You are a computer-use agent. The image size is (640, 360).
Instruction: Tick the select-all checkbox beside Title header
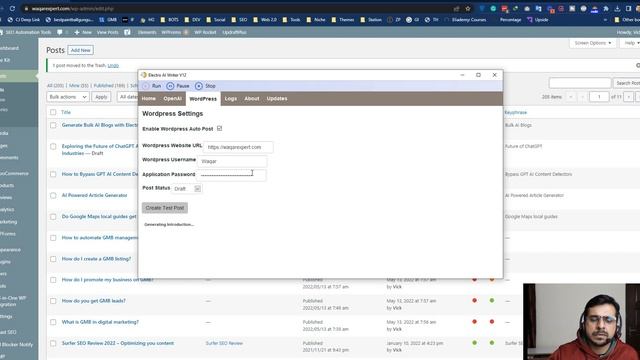(53, 112)
